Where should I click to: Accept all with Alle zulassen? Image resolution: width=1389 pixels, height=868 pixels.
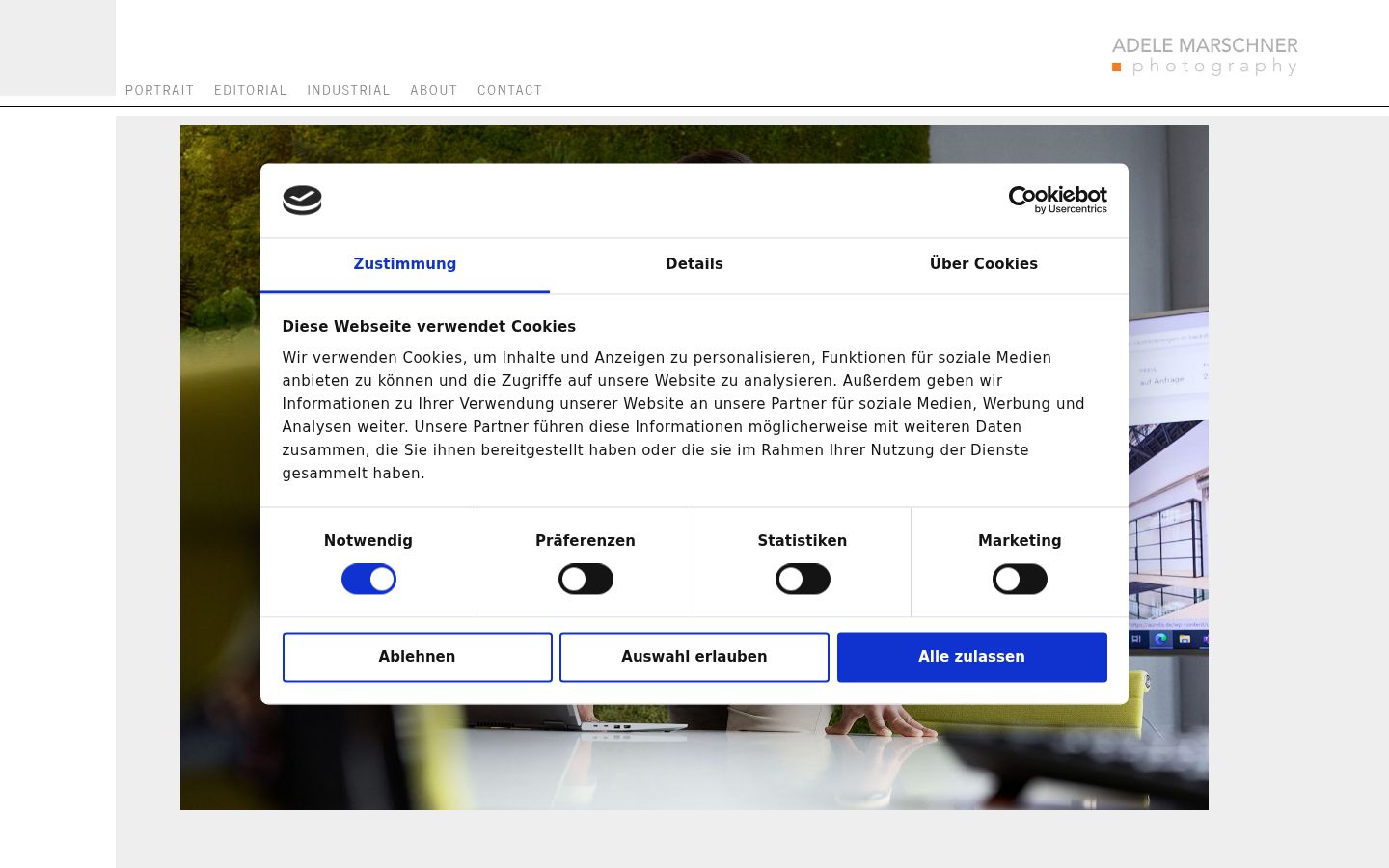click(x=972, y=657)
